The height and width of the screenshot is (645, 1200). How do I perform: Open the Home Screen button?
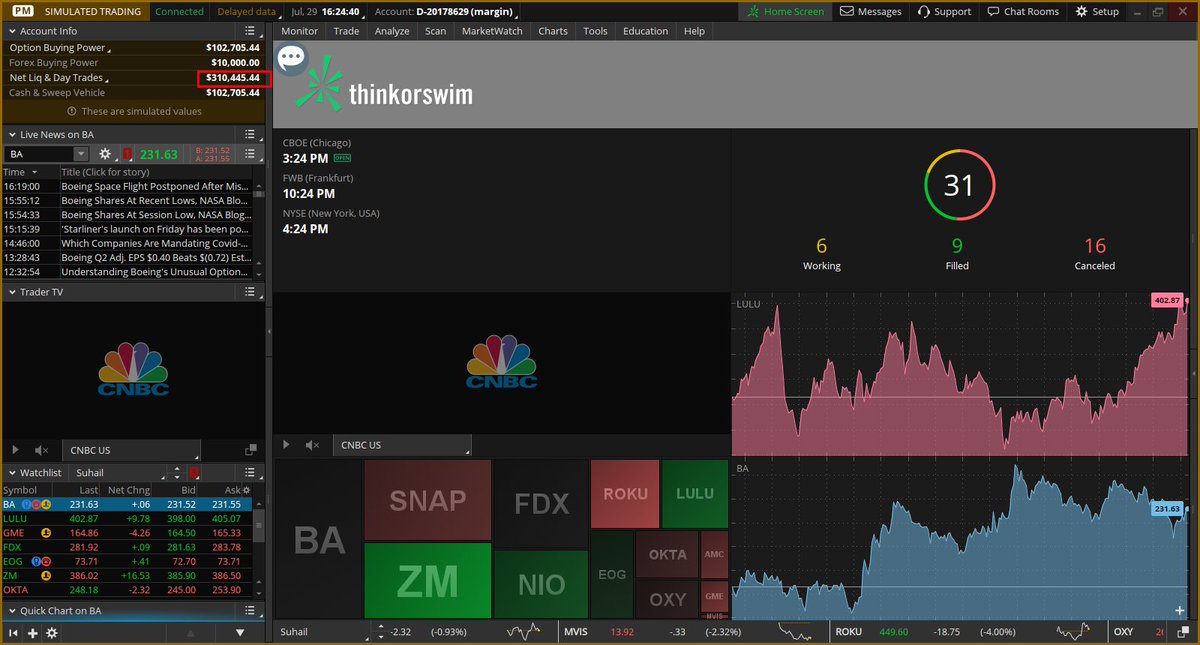pos(785,11)
